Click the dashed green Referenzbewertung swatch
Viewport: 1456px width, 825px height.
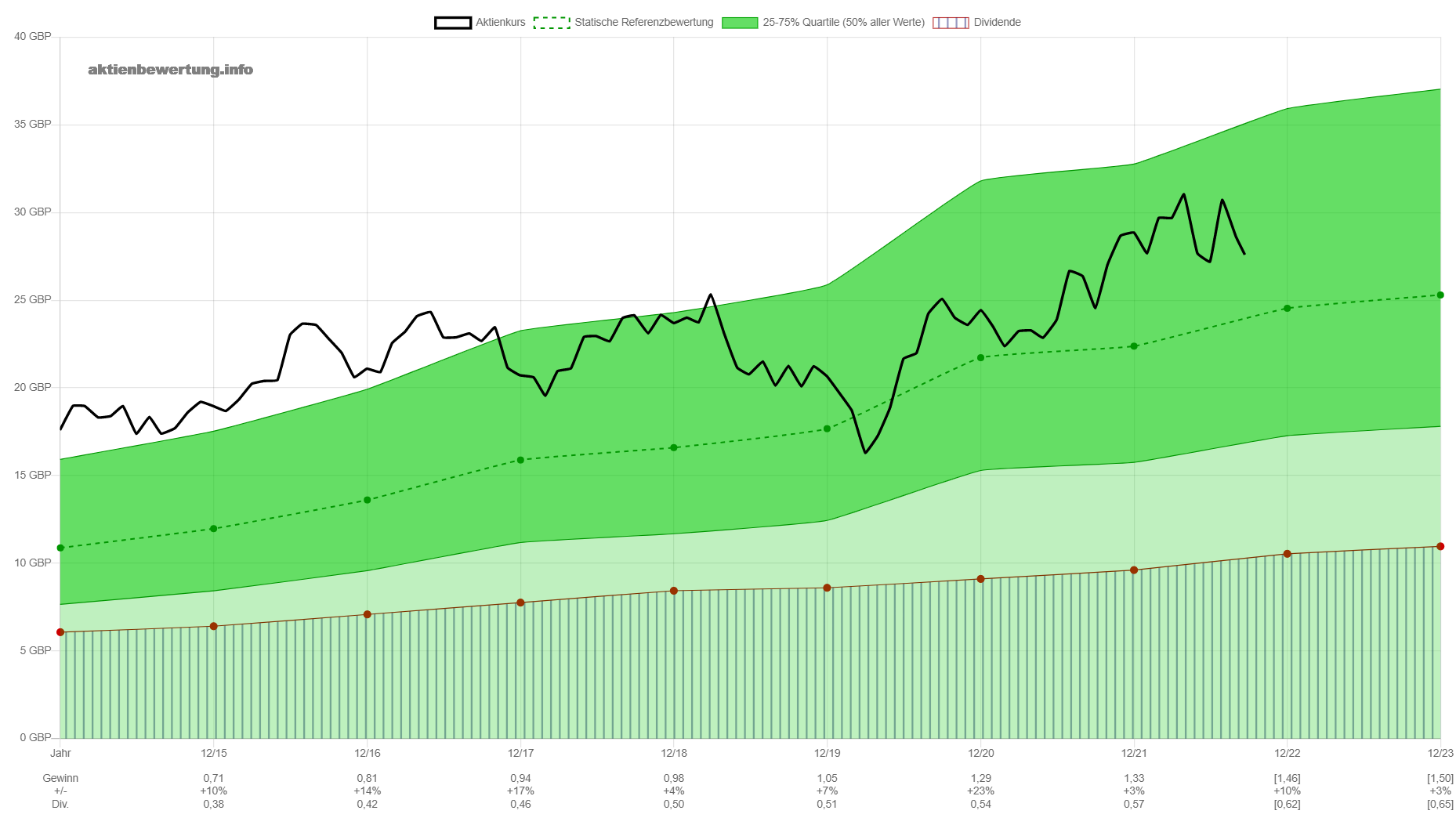click(x=552, y=23)
